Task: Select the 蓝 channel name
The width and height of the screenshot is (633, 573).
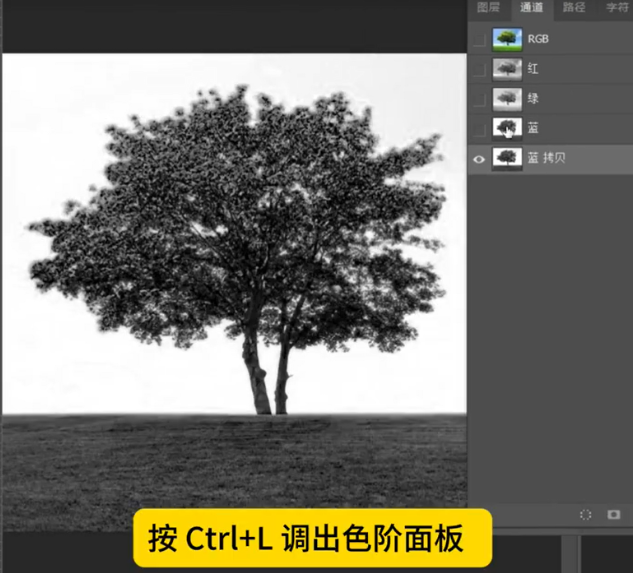Action: (x=533, y=128)
